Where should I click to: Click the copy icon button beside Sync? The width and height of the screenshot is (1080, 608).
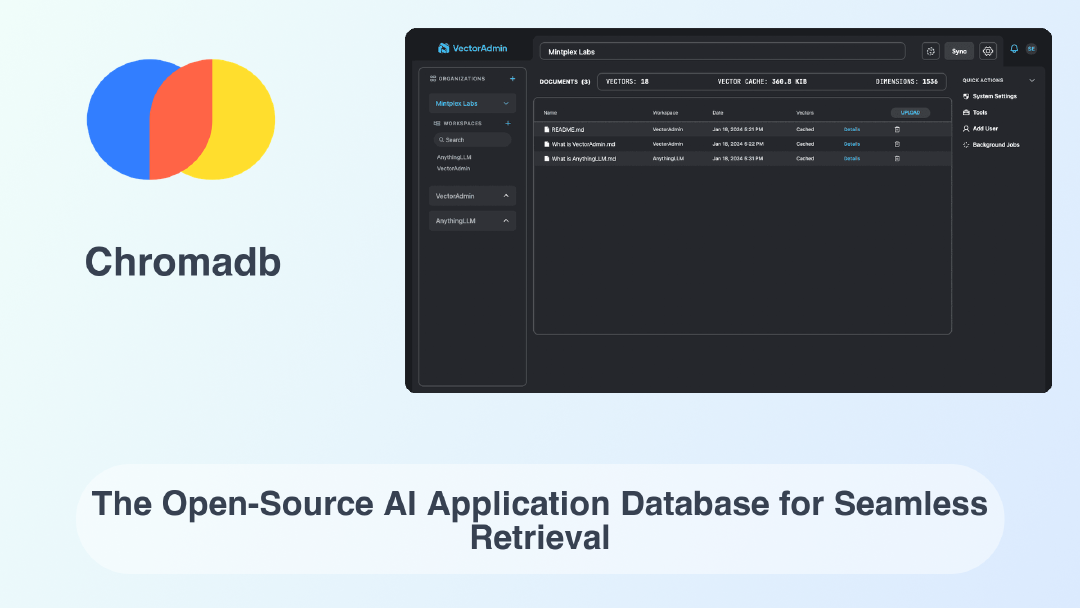tap(931, 51)
